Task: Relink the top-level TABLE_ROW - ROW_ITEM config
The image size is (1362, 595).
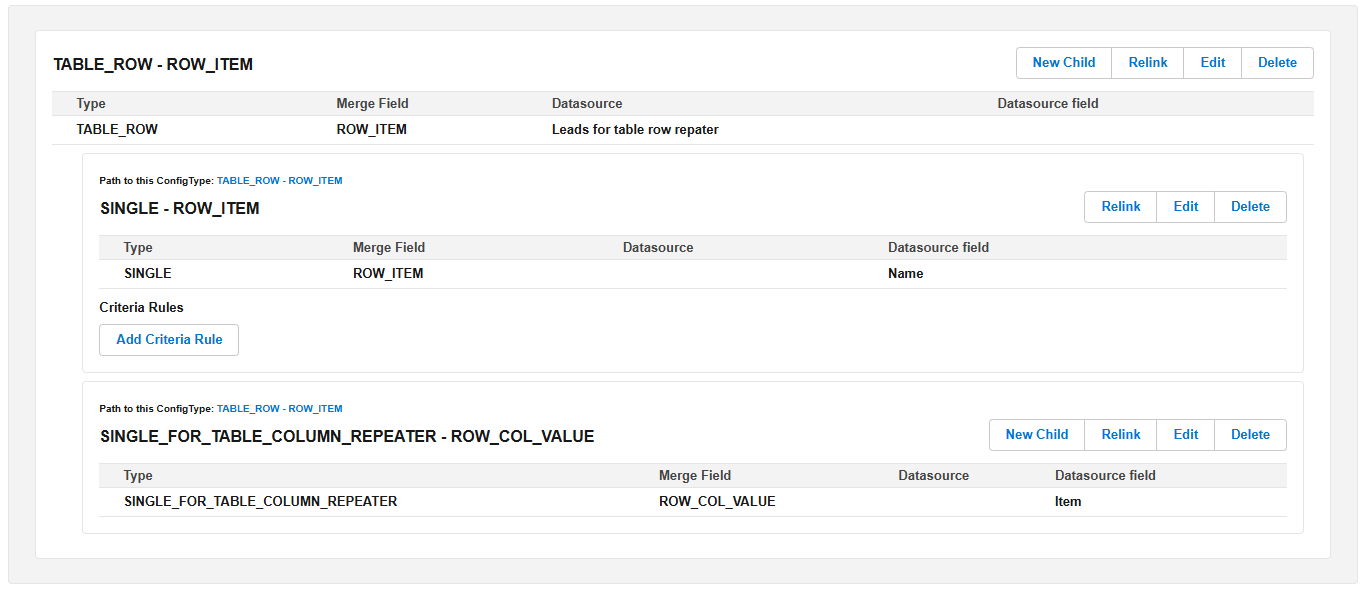Action: [x=1147, y=63]
